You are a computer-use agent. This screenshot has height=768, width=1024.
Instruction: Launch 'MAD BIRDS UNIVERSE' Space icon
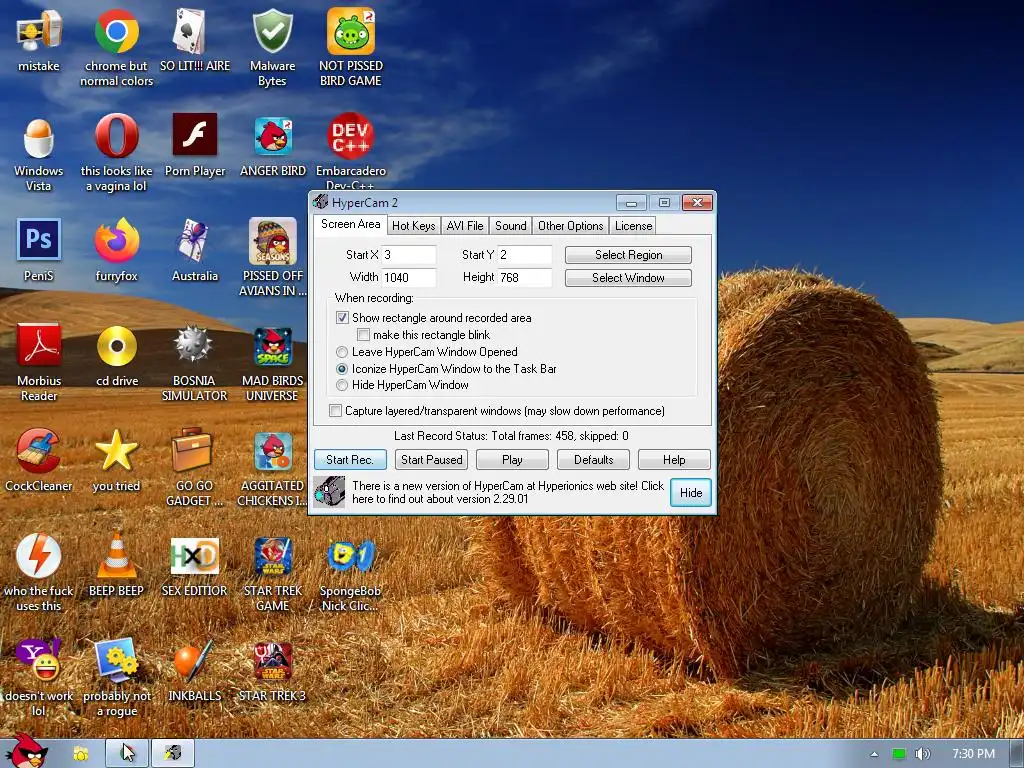[272, 346]
